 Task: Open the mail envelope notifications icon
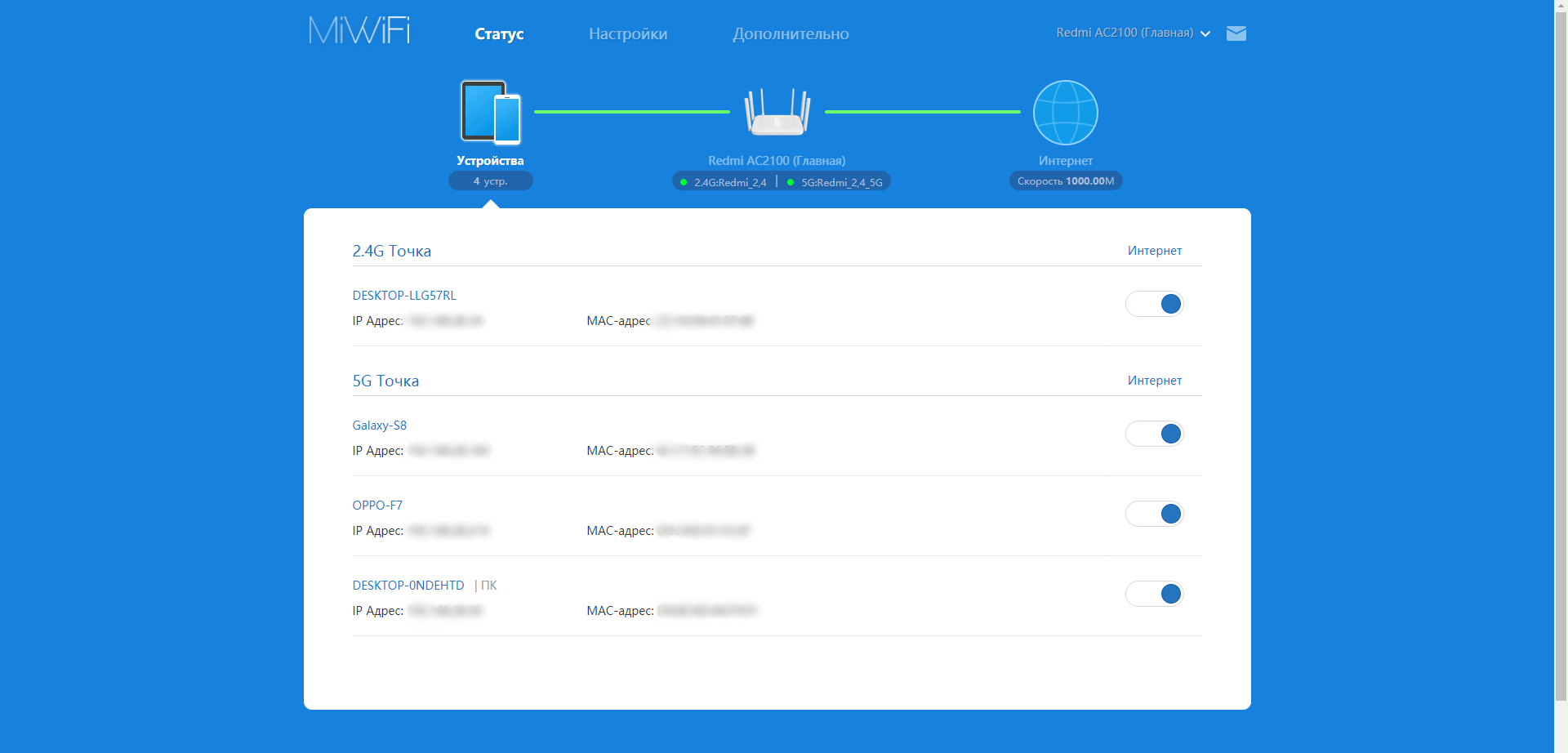[1236, 33]
